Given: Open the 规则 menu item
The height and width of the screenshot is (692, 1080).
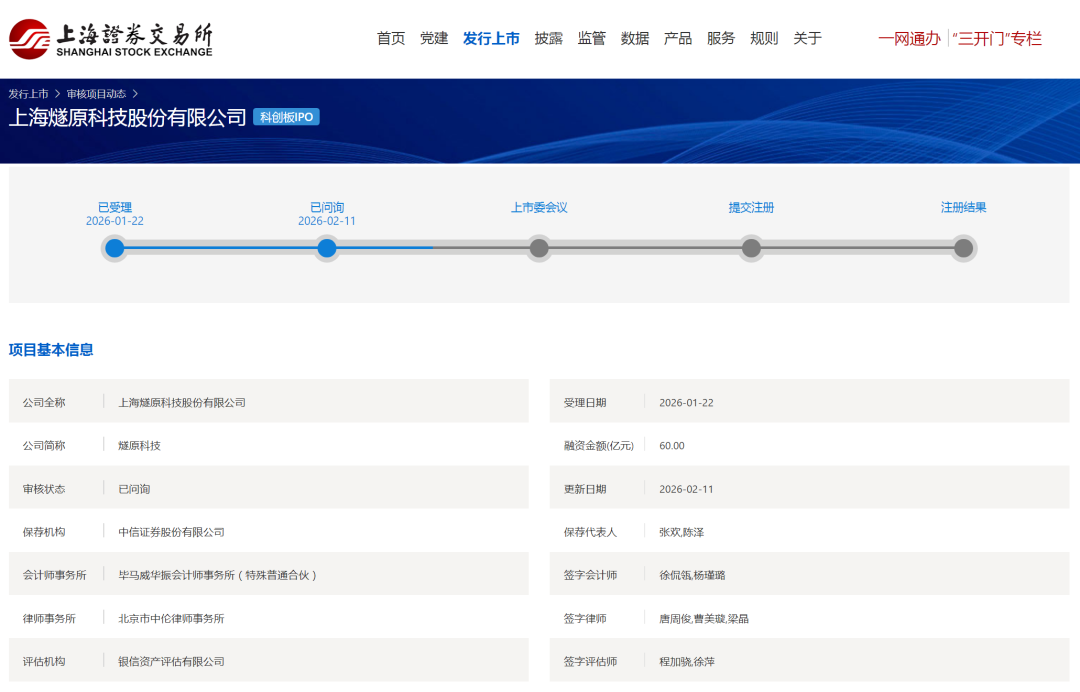Looking at the screenshot, I should click(x=764, y=39).
